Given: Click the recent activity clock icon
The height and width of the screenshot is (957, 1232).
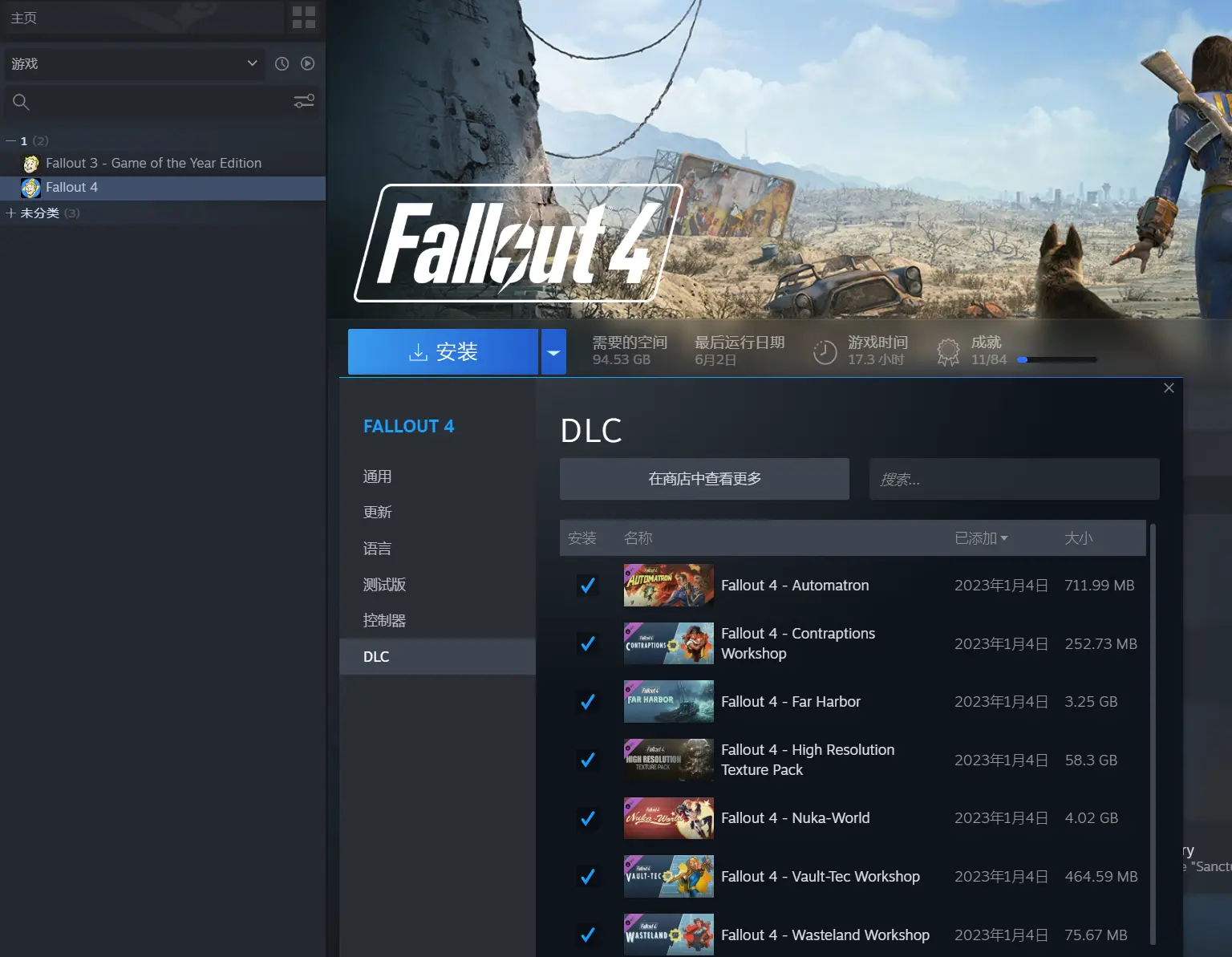Looking at the screenshot, I should coord(282,63).
